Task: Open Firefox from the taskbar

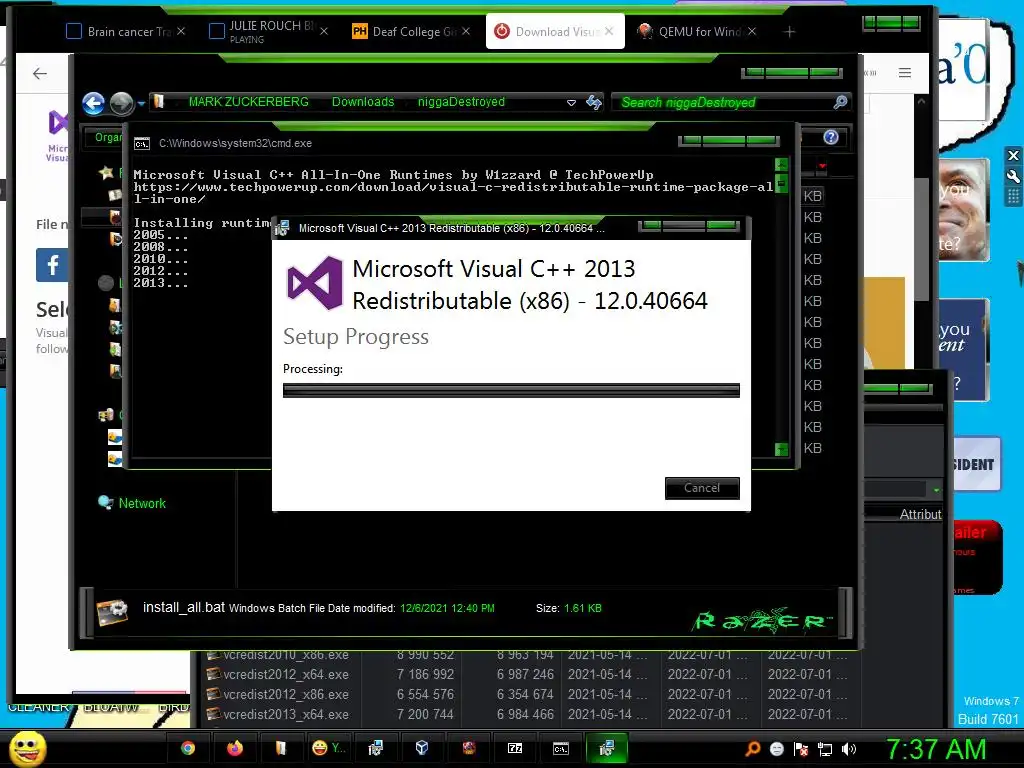Action: tap(234, 748)
